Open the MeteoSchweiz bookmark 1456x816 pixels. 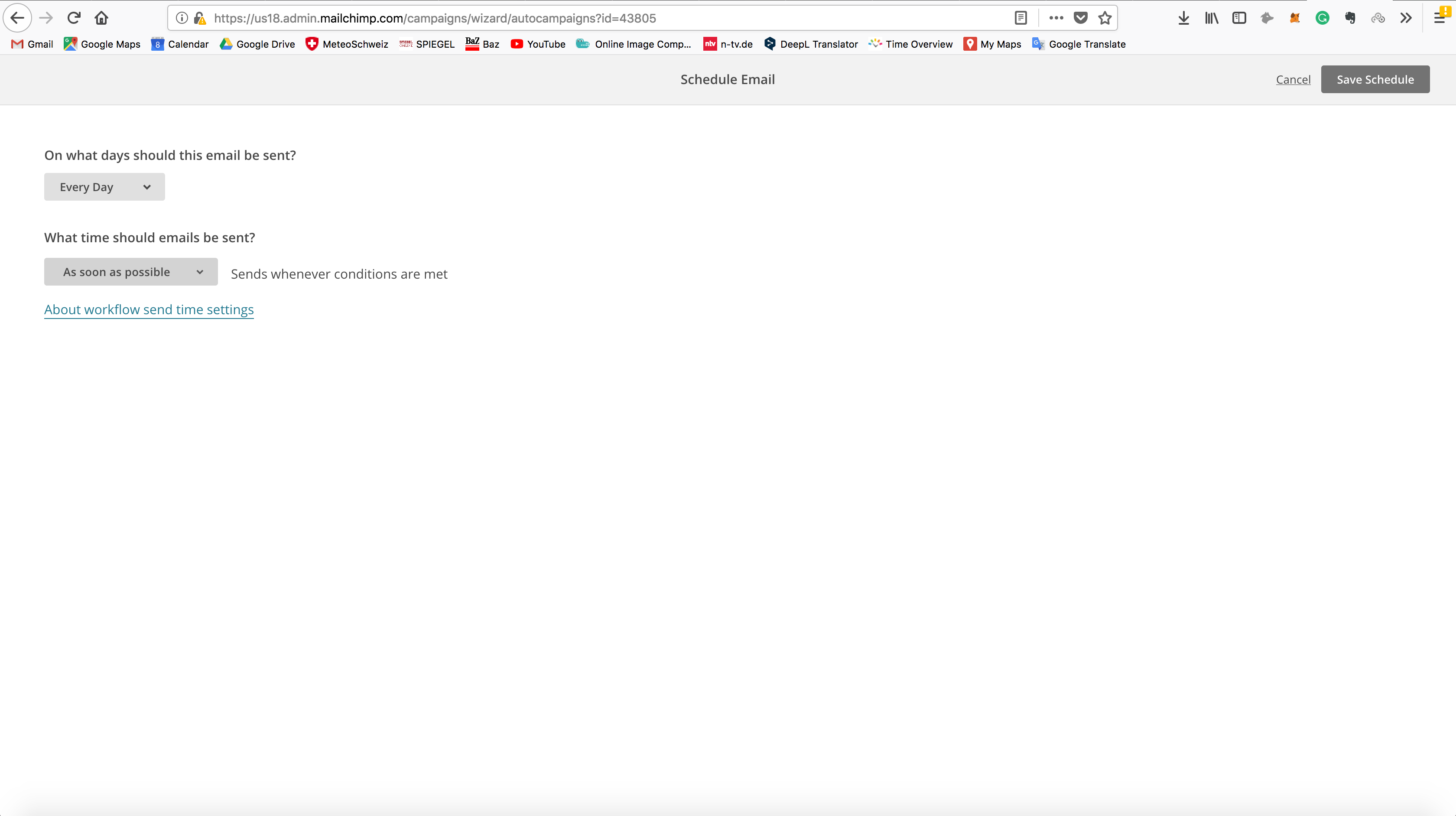tap(347, 44)
